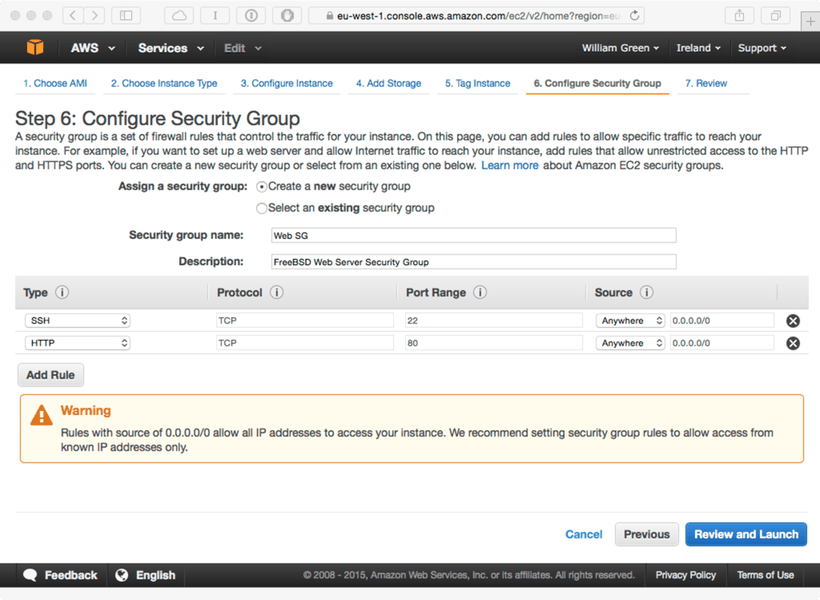Go to step 4 Add Storage

point(389,83)
